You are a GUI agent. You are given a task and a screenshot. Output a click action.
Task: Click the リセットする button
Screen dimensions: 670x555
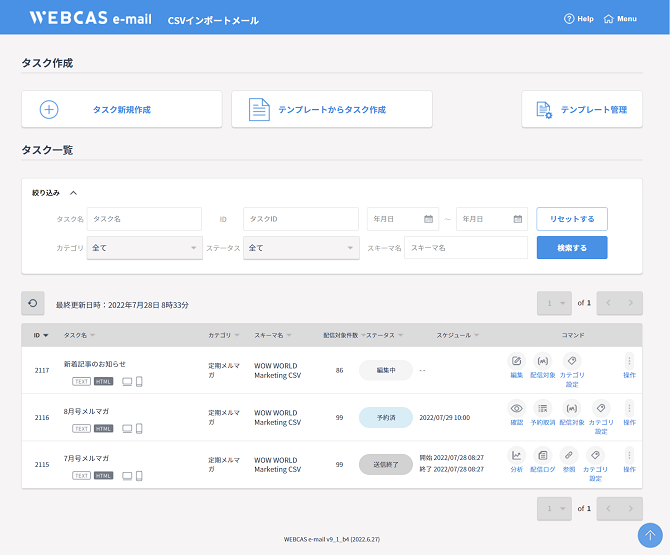pyautogui.click(x=572, y=219)
